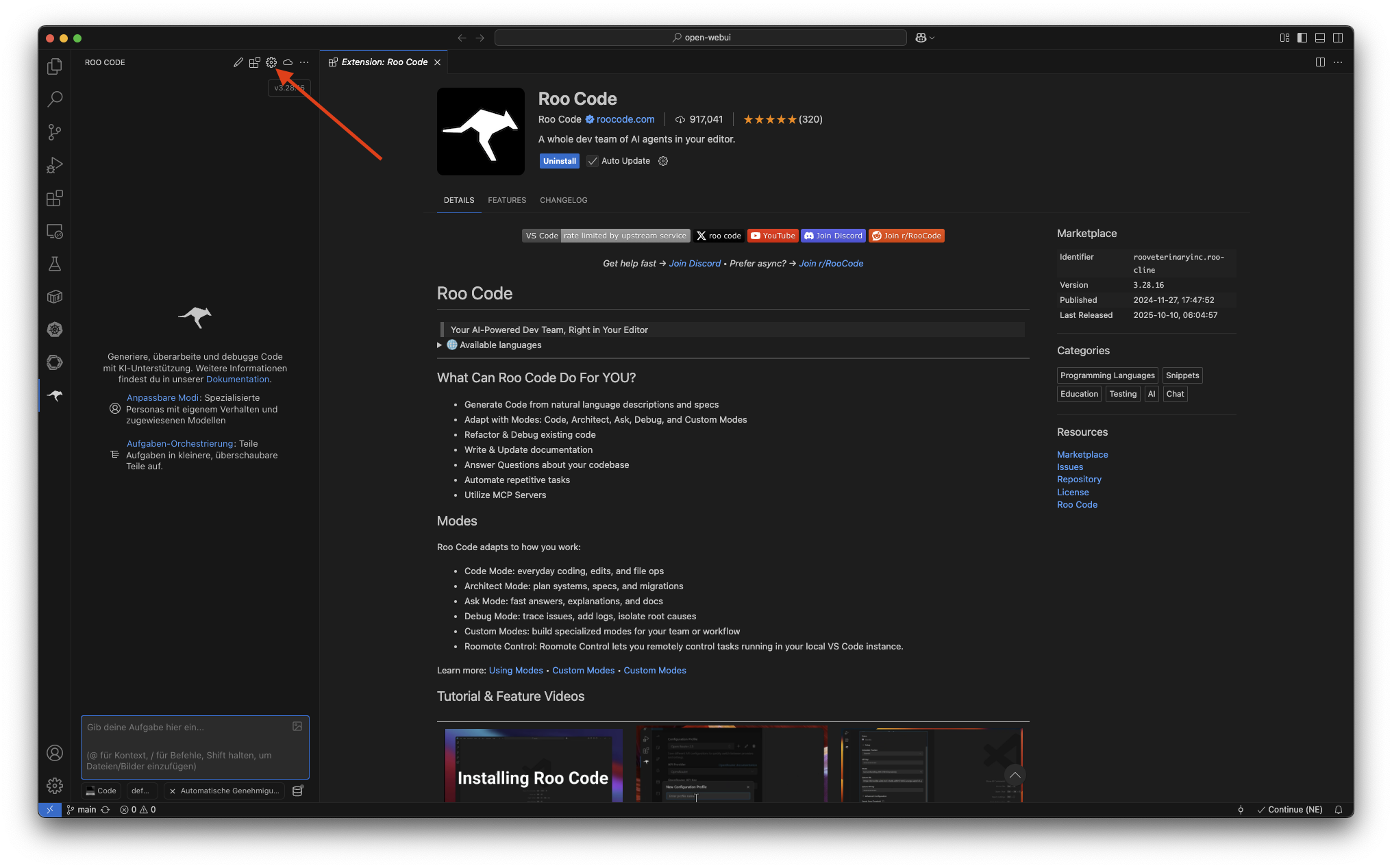Toggle the primary side bar

[1302, 38]
